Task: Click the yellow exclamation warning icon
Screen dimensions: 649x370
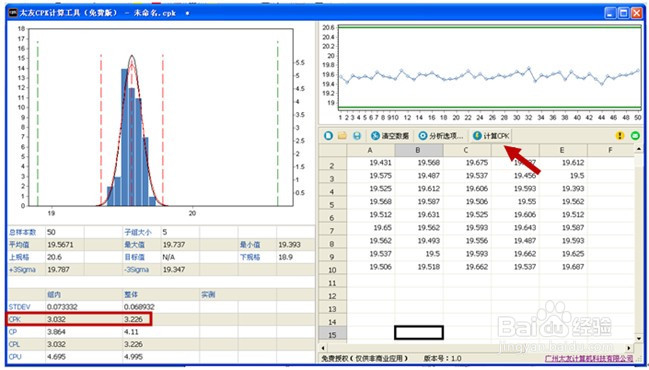Action: point(620,135)
